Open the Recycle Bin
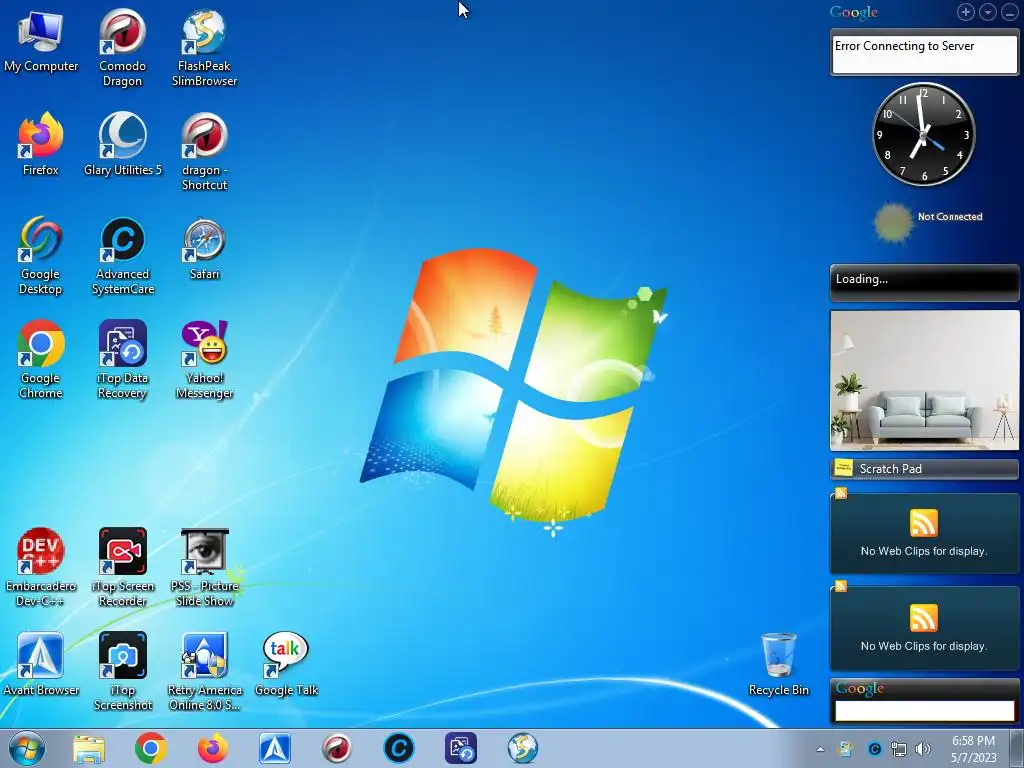Screen dimensions: 1024x768 coord(778,664)
